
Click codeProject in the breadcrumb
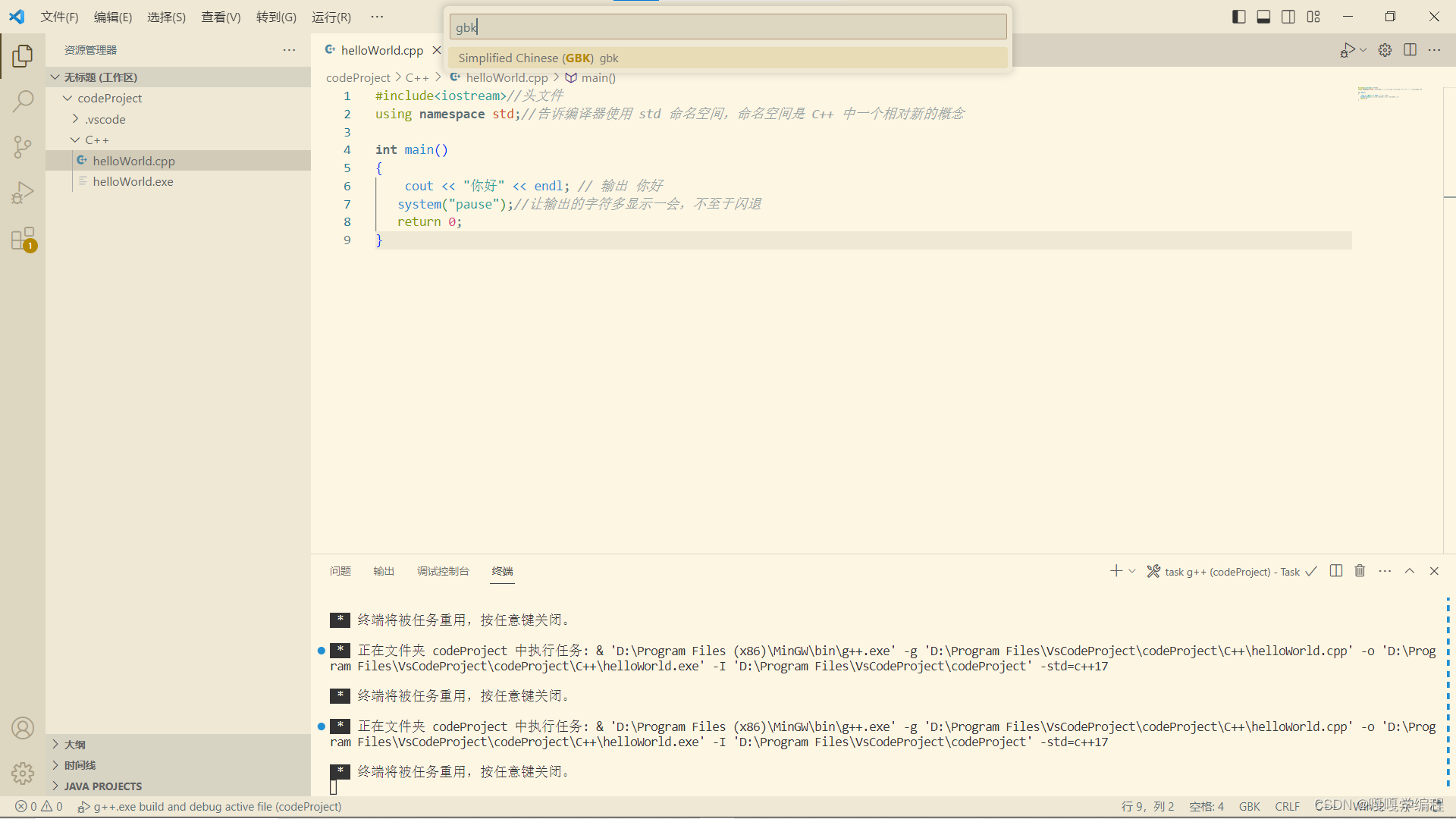tap(358, 77)
